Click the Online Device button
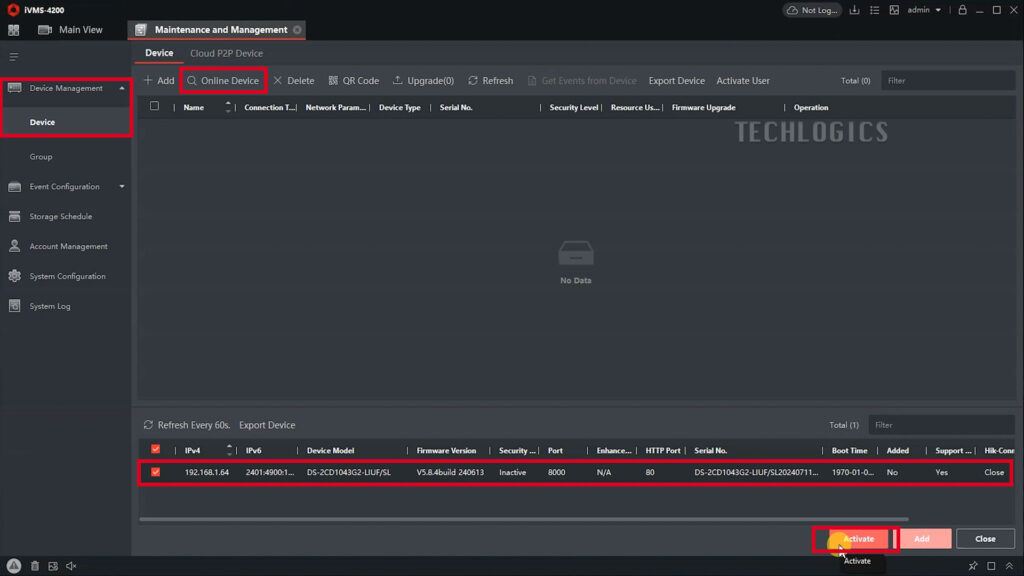 (223, 81)
